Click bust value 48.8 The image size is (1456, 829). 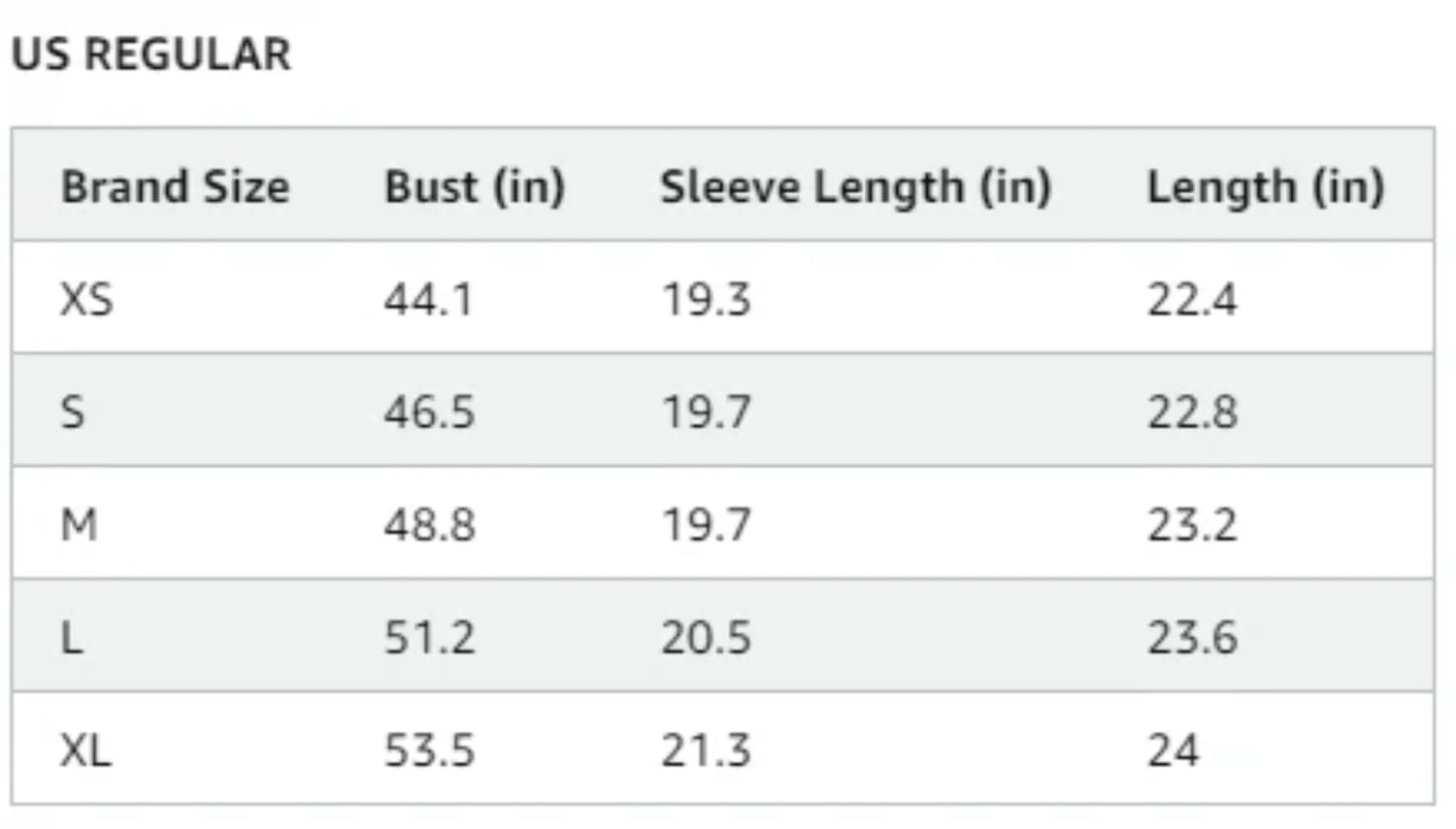(429, 525)
